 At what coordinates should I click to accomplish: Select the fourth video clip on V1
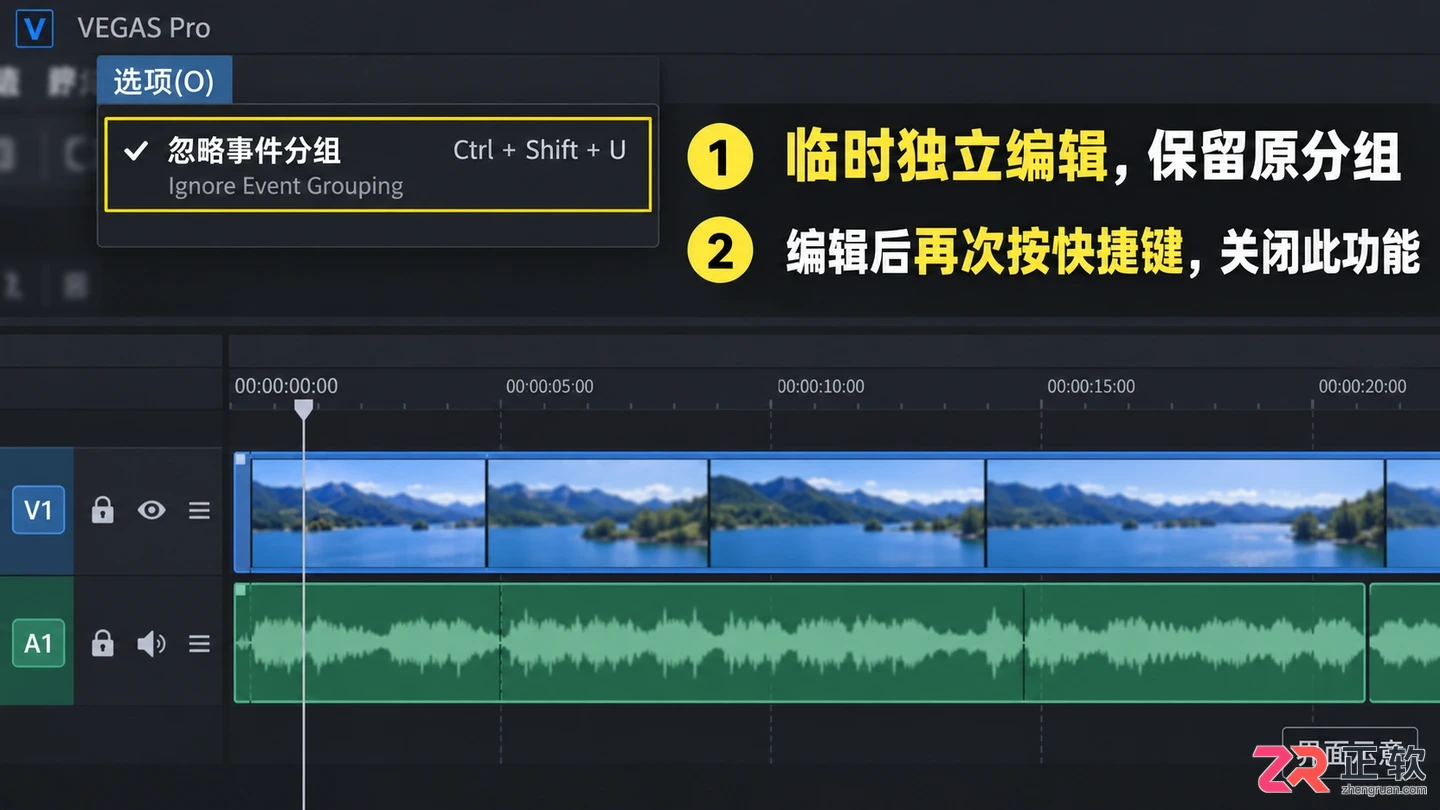coord(1186,513)
